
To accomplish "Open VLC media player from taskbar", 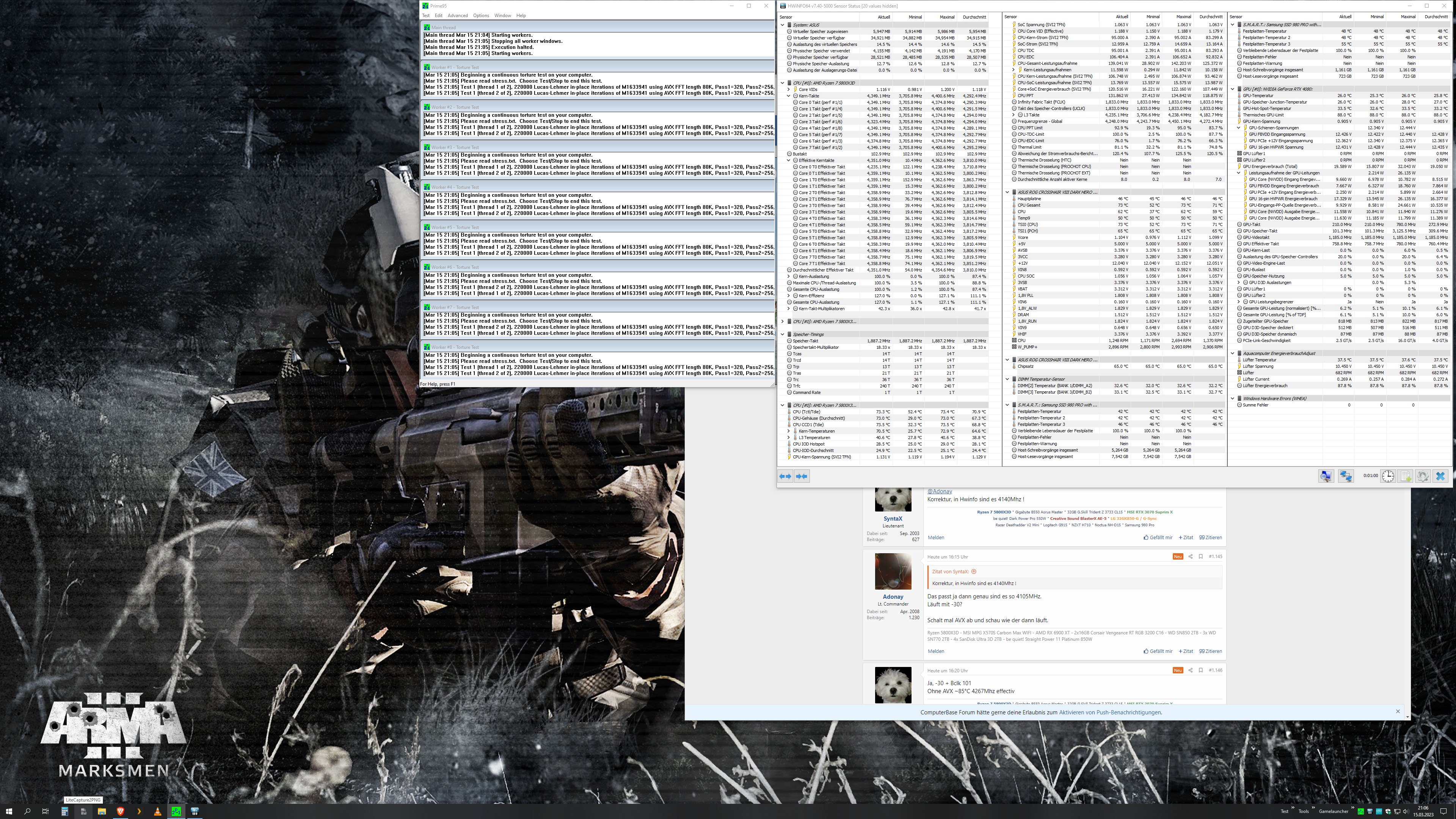I will [x=157, y=811].
